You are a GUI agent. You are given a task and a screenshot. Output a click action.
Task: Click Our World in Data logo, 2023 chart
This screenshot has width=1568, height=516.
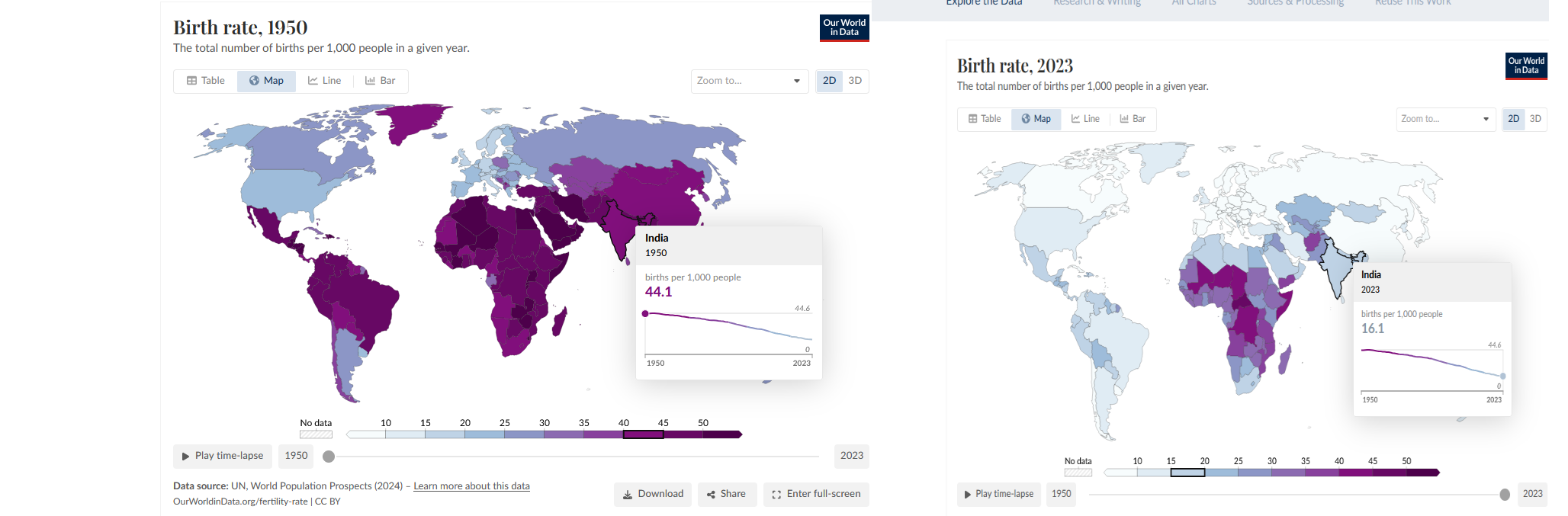coord(1526,66)
